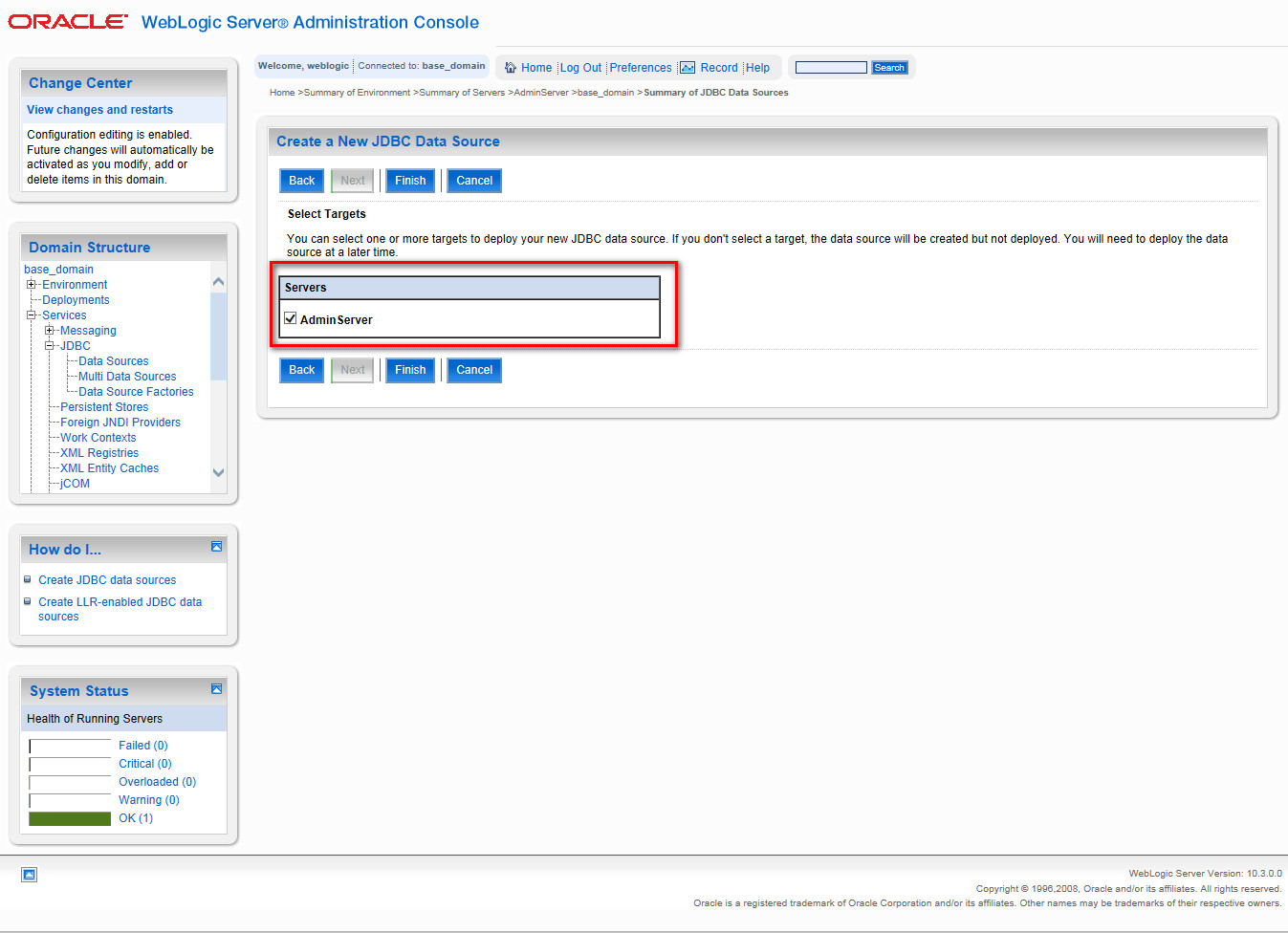
Task: Click base_domain in the breadcrumb
Action: pos(605,93)
